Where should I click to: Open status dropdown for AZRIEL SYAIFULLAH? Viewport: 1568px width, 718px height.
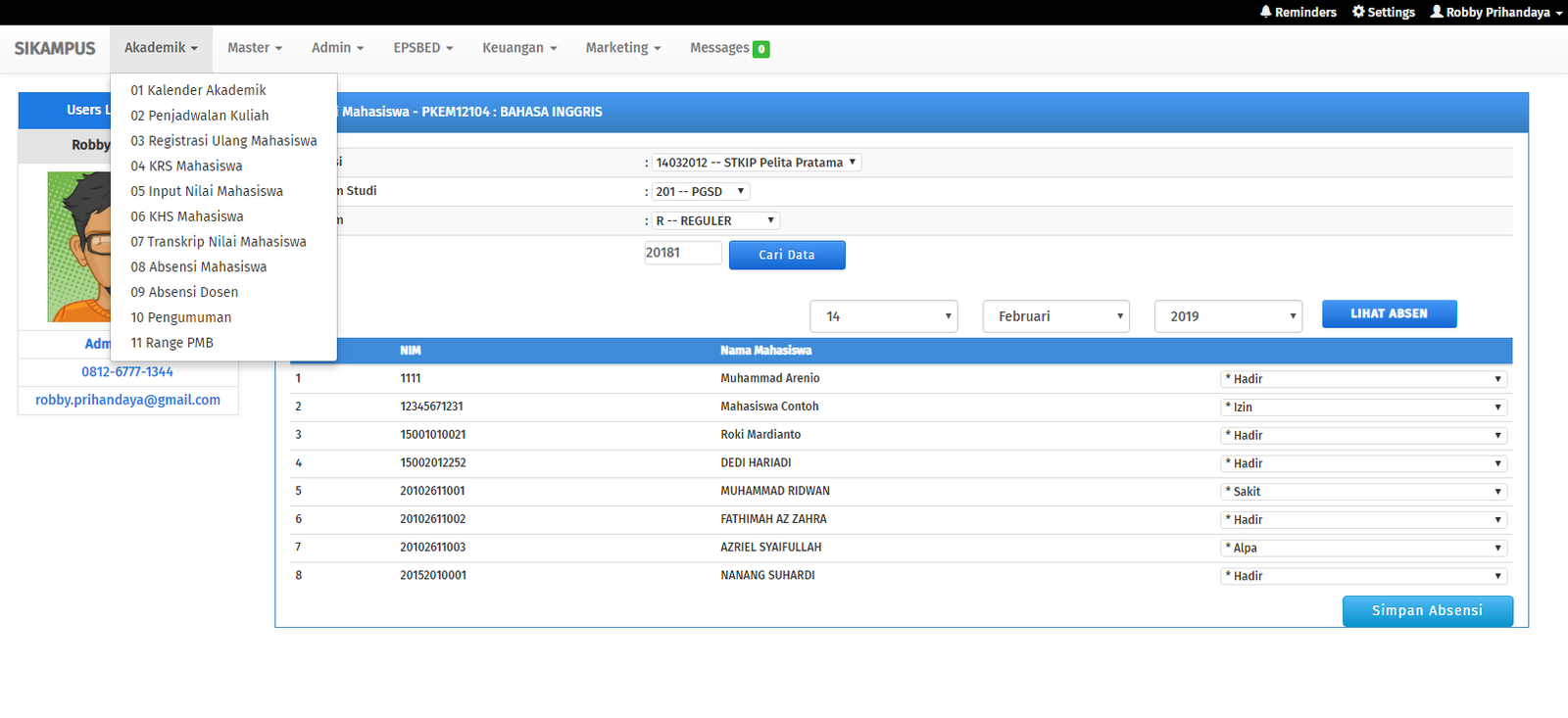point(1362,549)
